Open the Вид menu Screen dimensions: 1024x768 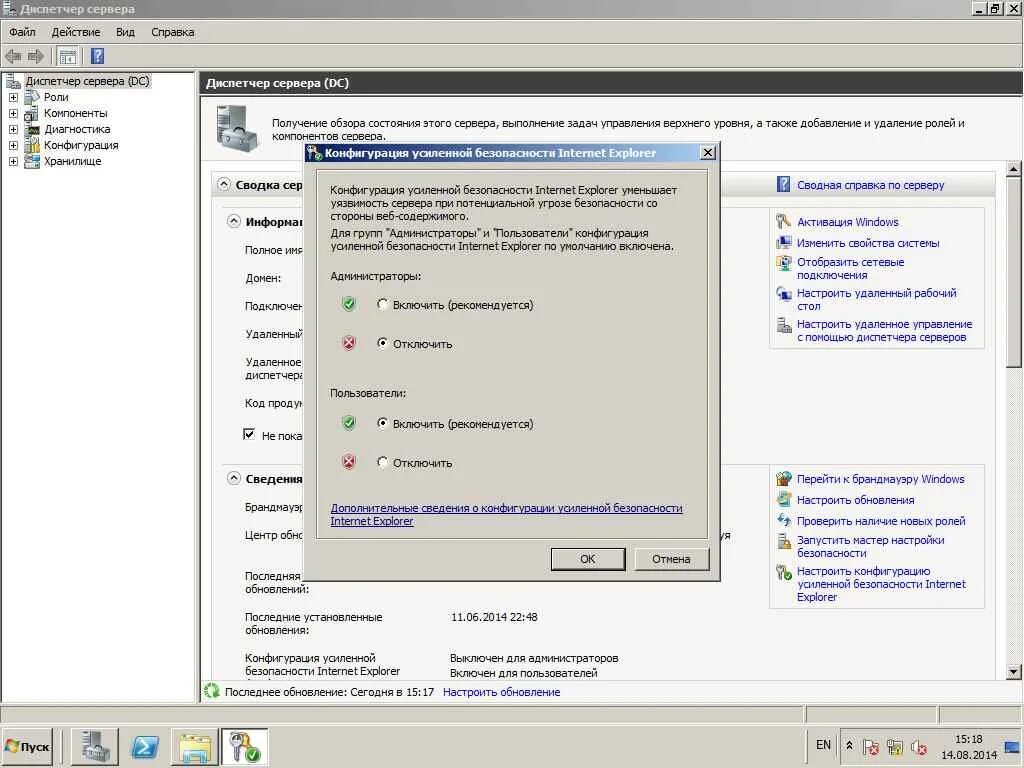(125, 32)
